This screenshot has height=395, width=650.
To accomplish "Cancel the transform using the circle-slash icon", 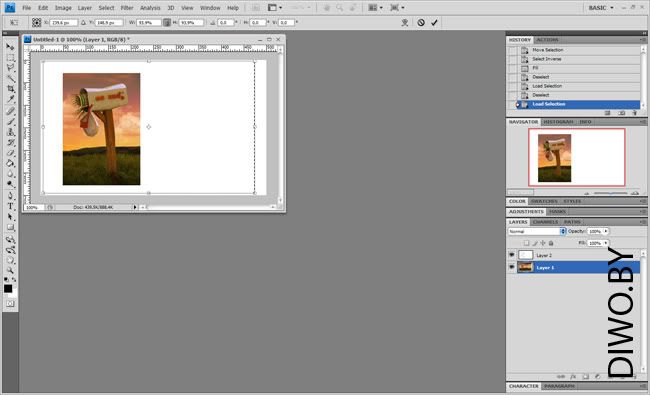I will [x=421, y=22].
